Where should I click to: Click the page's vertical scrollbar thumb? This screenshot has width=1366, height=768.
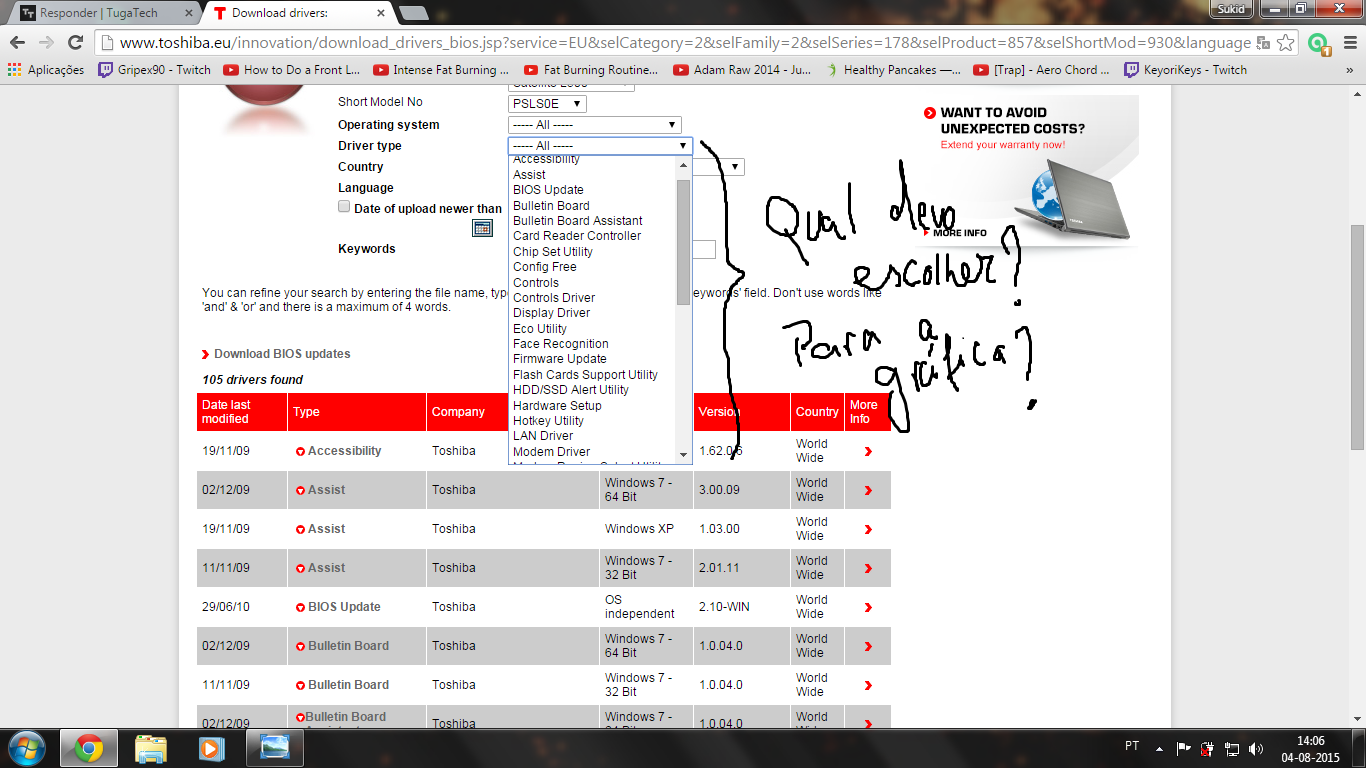(x=1357, y=336)
